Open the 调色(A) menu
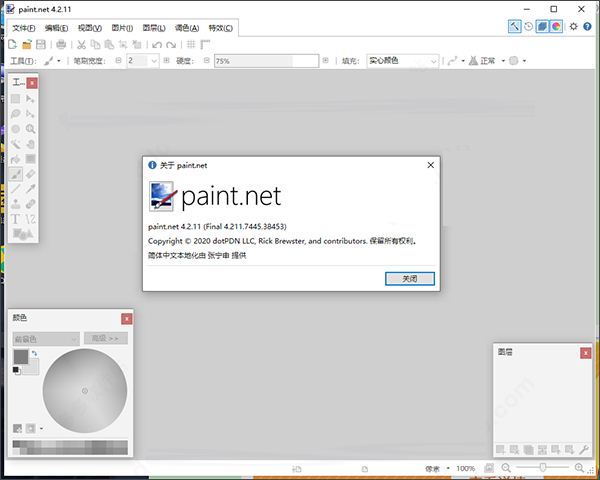 (x=187, y=28)
